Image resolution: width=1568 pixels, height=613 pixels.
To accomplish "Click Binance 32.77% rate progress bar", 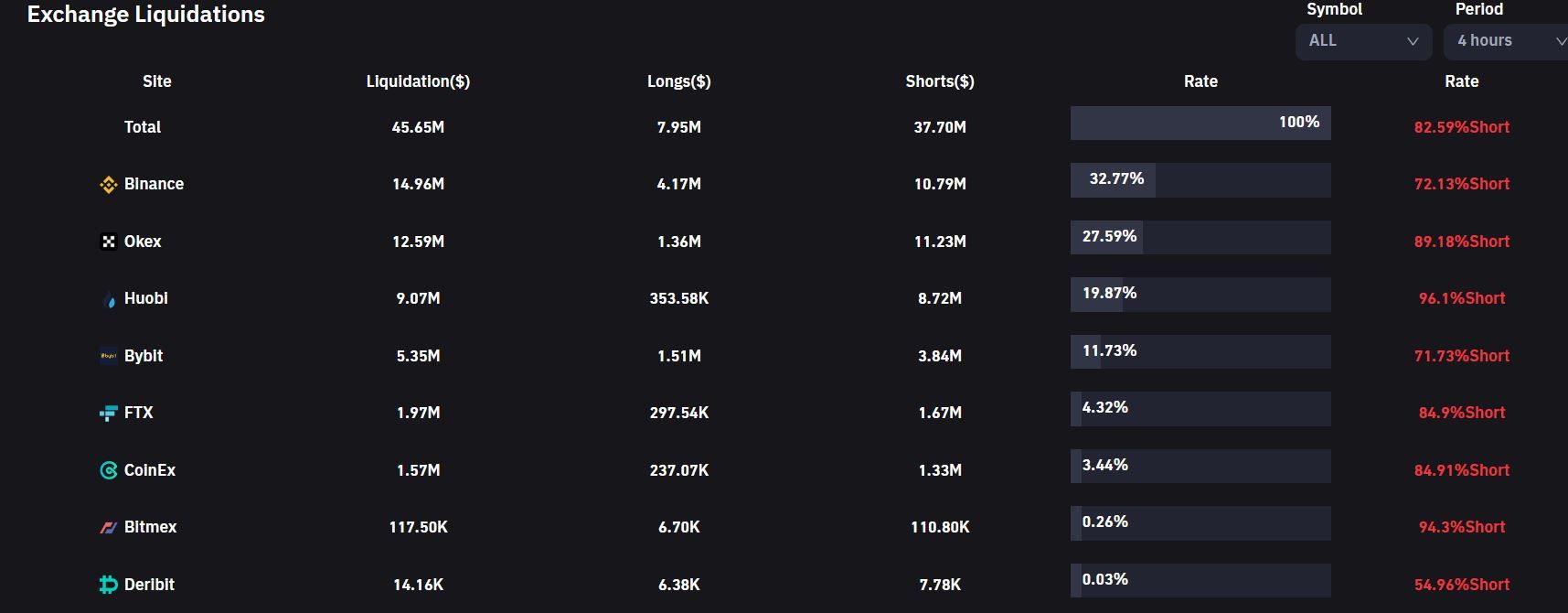I will point(1200,180).
